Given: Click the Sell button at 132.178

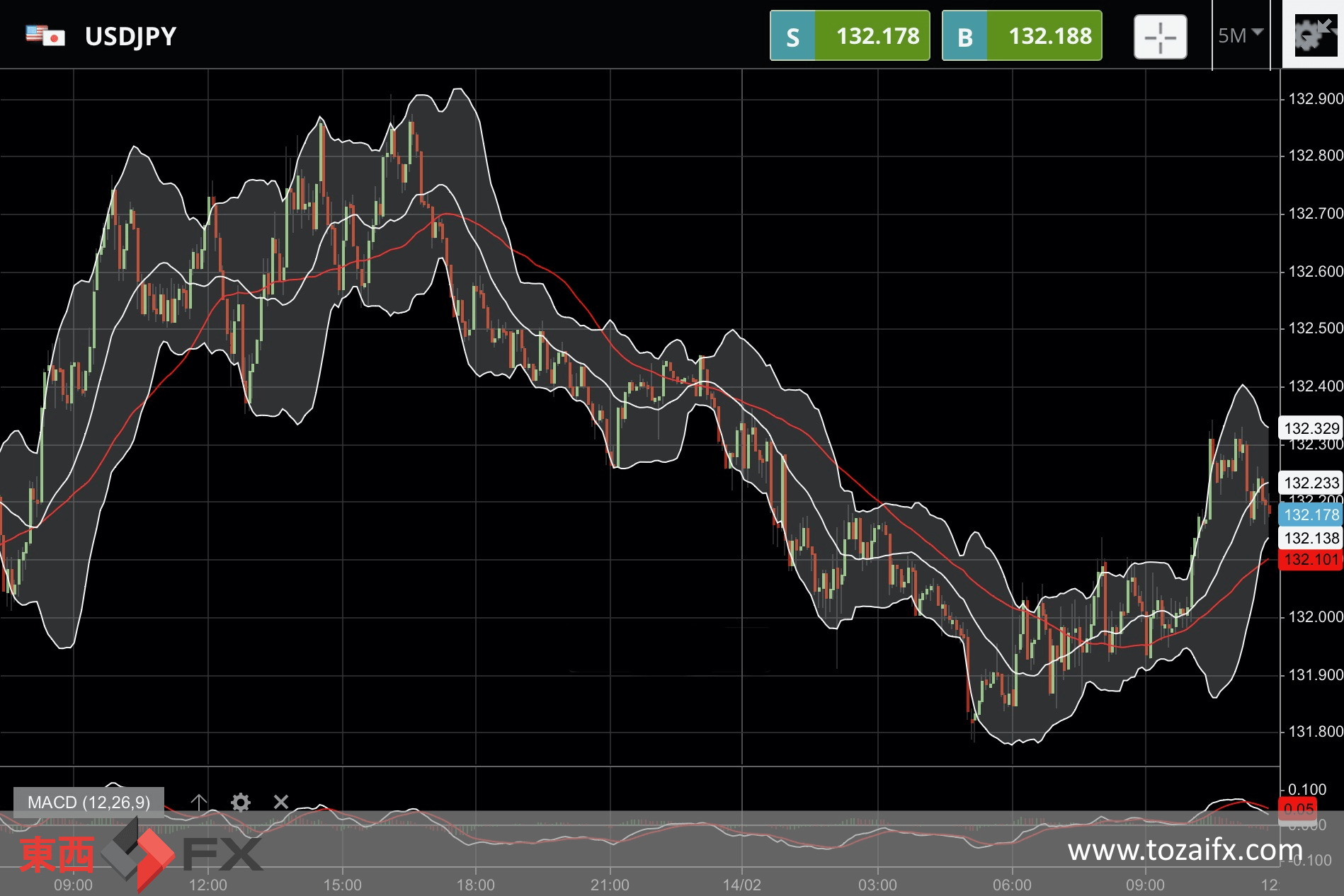Looking at the screenshot, I should click(849, 36).
